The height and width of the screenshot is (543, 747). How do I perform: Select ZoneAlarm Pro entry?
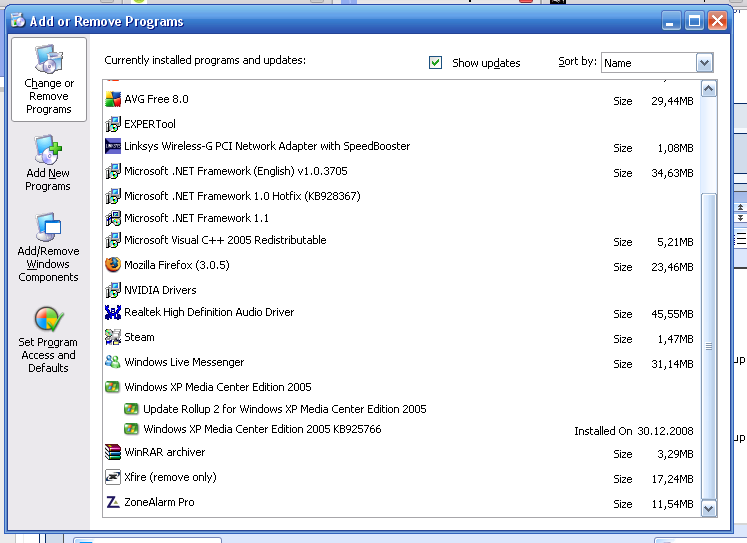[x=401, y=502]
